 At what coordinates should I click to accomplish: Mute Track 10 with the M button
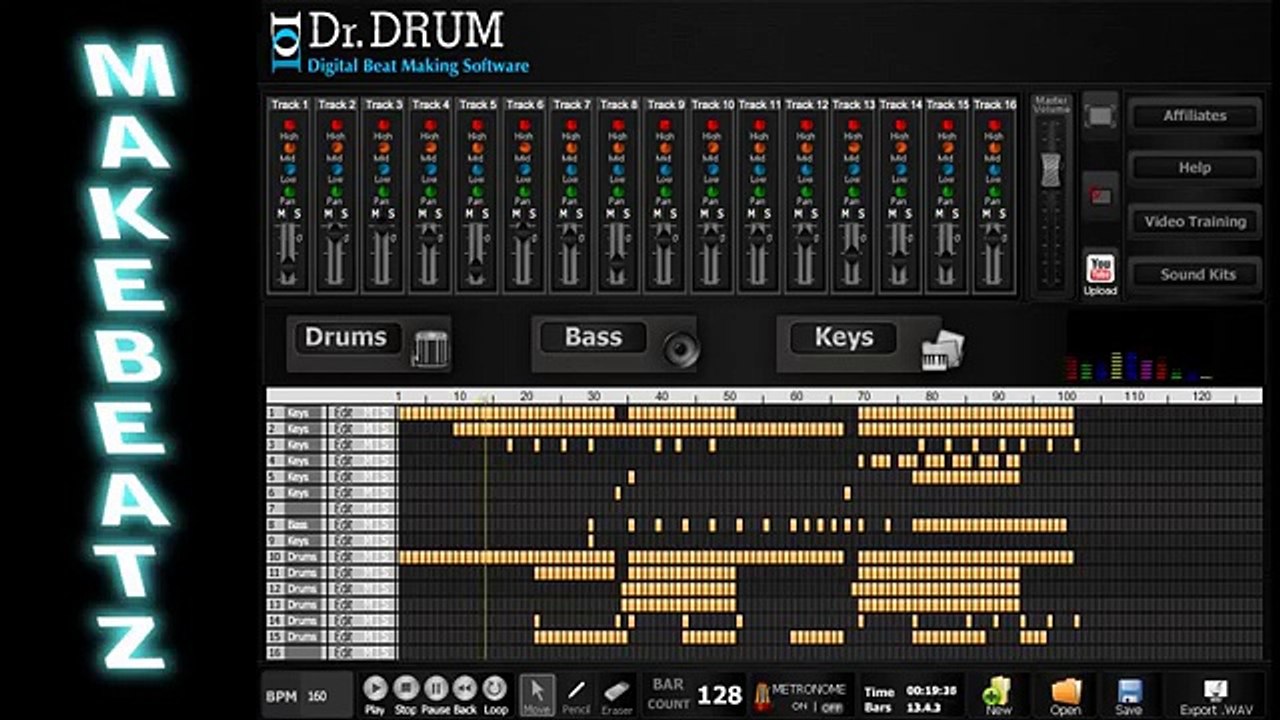click(x=704, y=214)
